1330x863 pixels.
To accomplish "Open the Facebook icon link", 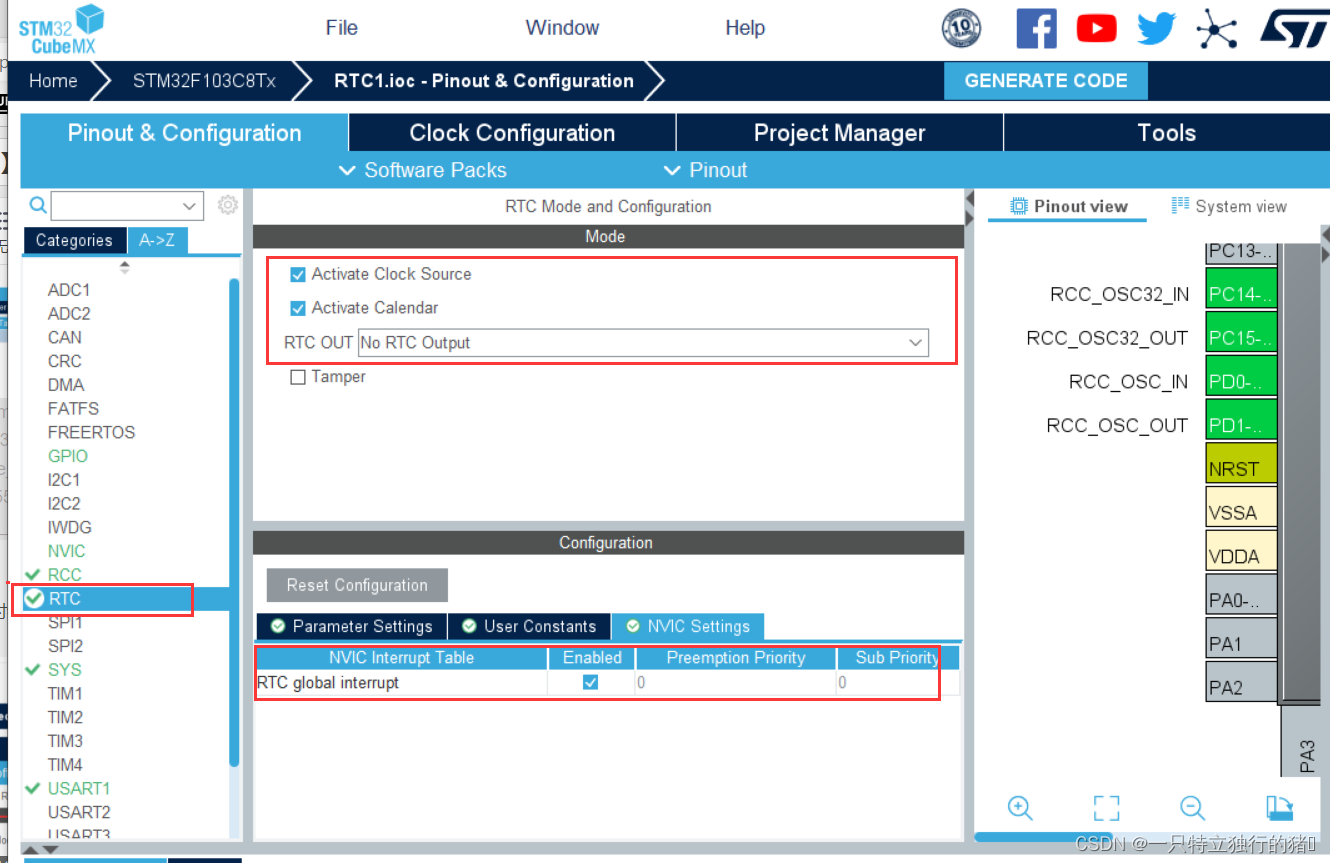I will tap(1036, 28).
